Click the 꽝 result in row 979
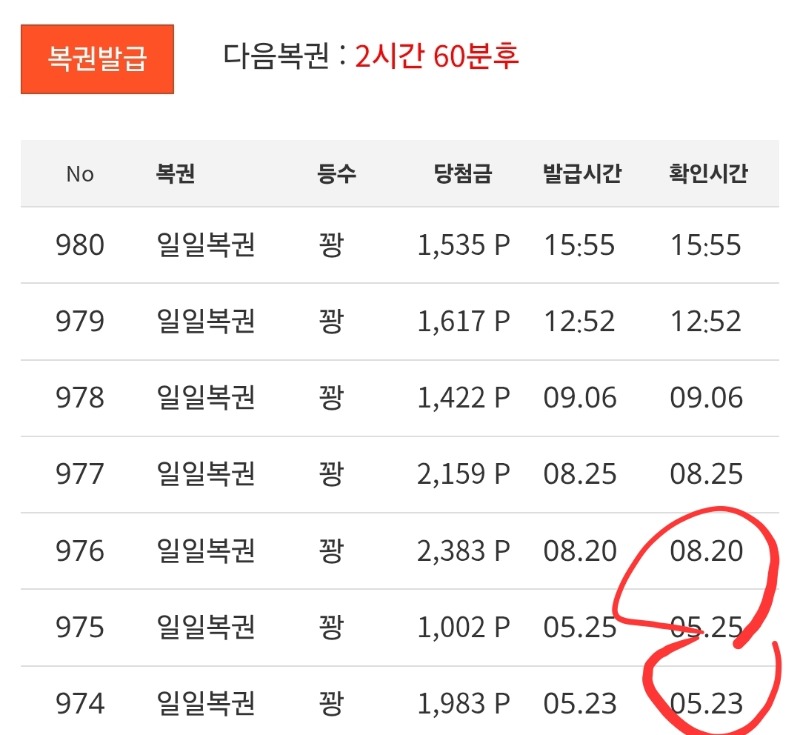 (331, 321)
